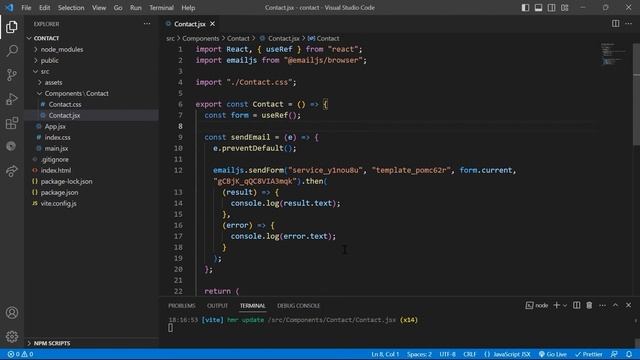Open the Terminal menu

(161, 8)
